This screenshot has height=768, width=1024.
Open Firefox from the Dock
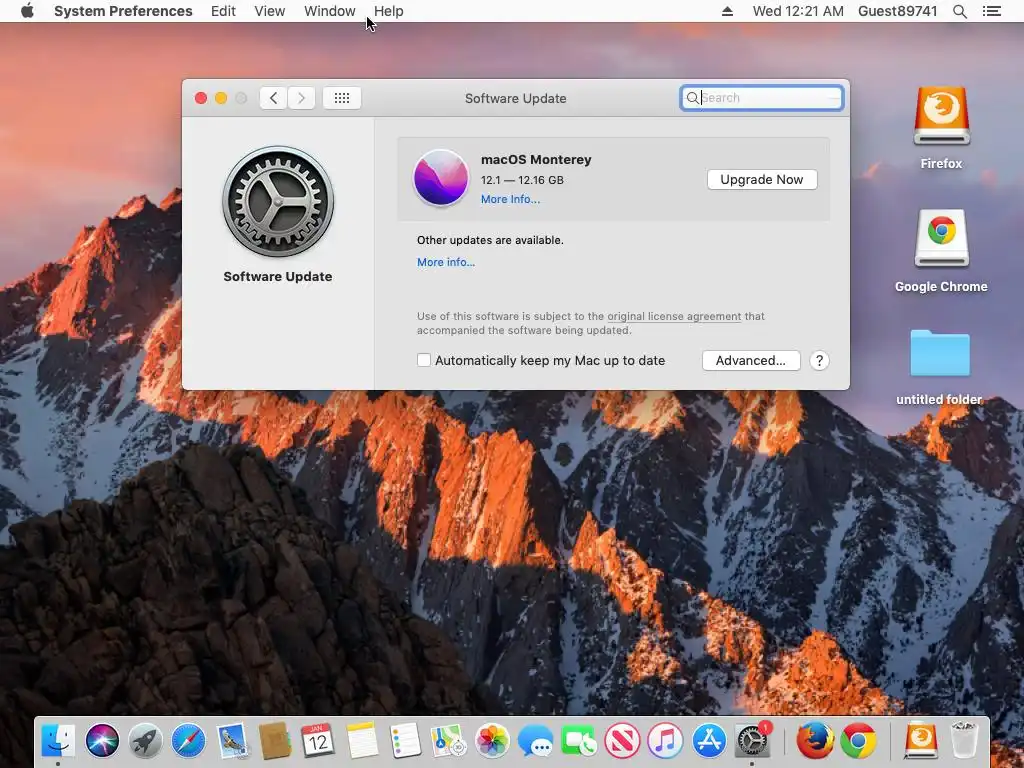814,741
